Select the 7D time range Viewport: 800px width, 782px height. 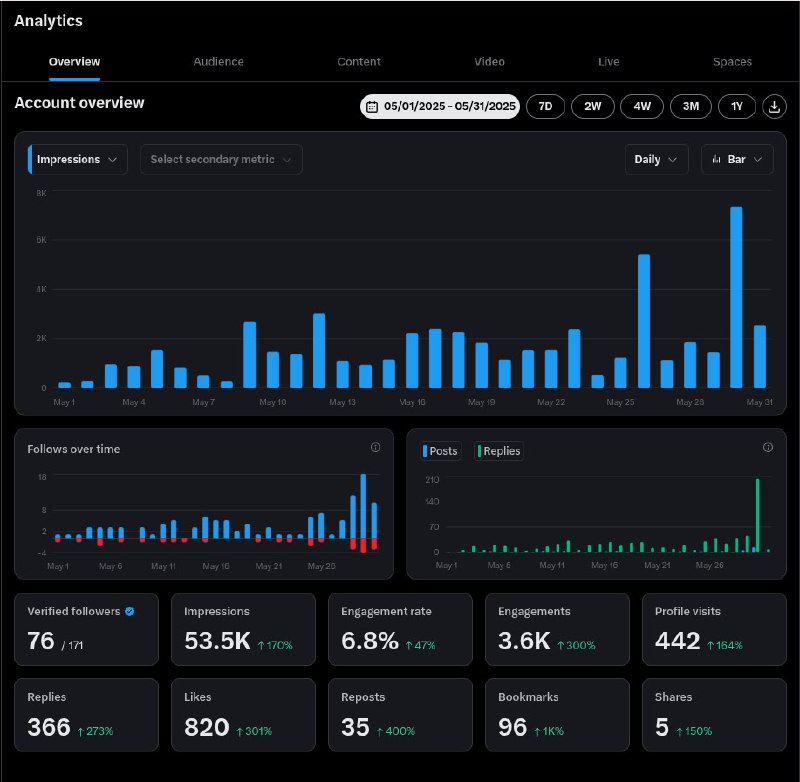(x=545, y=107)
